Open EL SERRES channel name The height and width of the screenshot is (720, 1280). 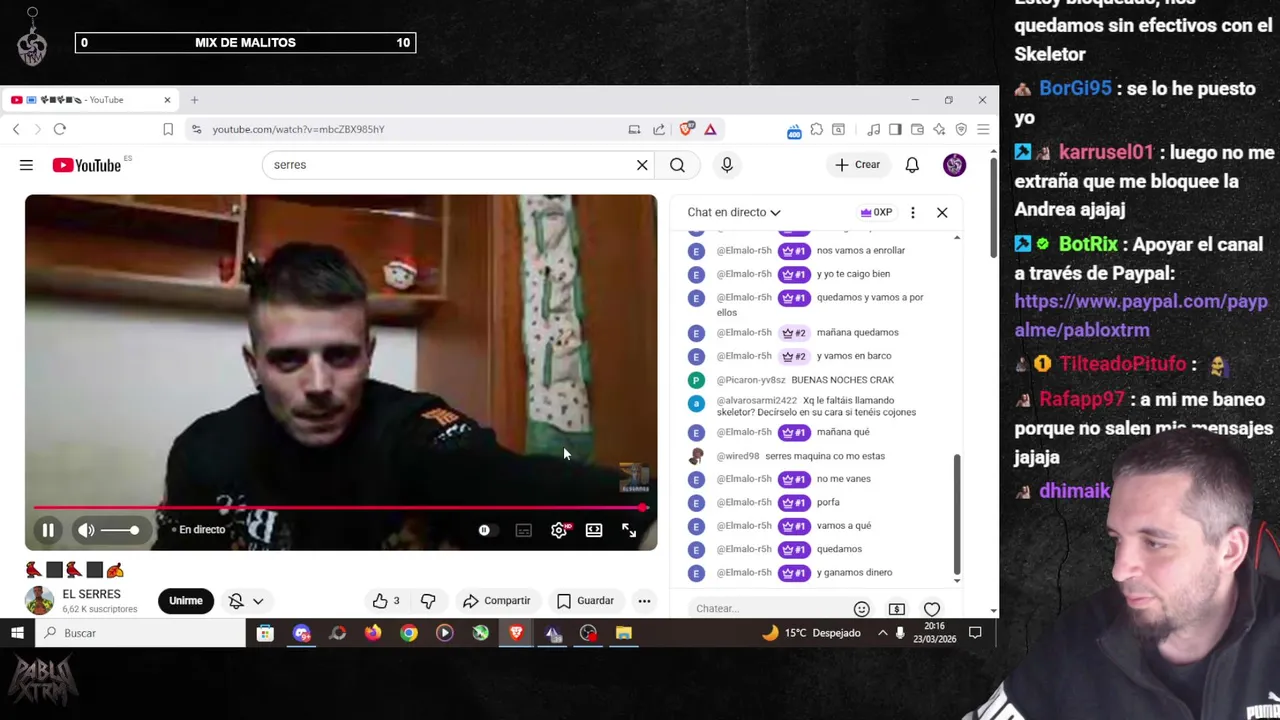pyautogui.click(x=91, y=594)
